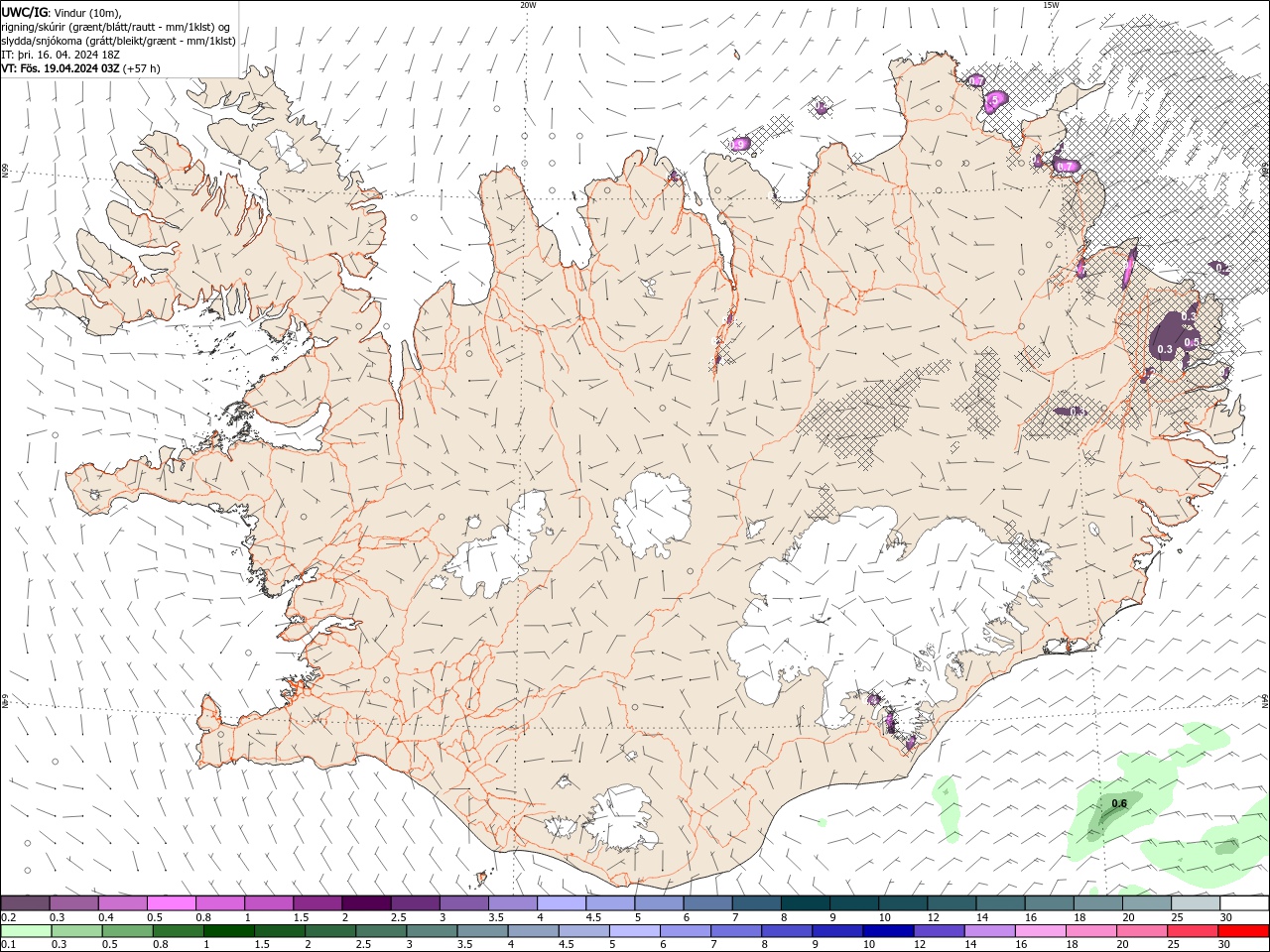
Task: Click the bright red swatch after 30 on the rain scale
Action: [x=1243, y=931]
